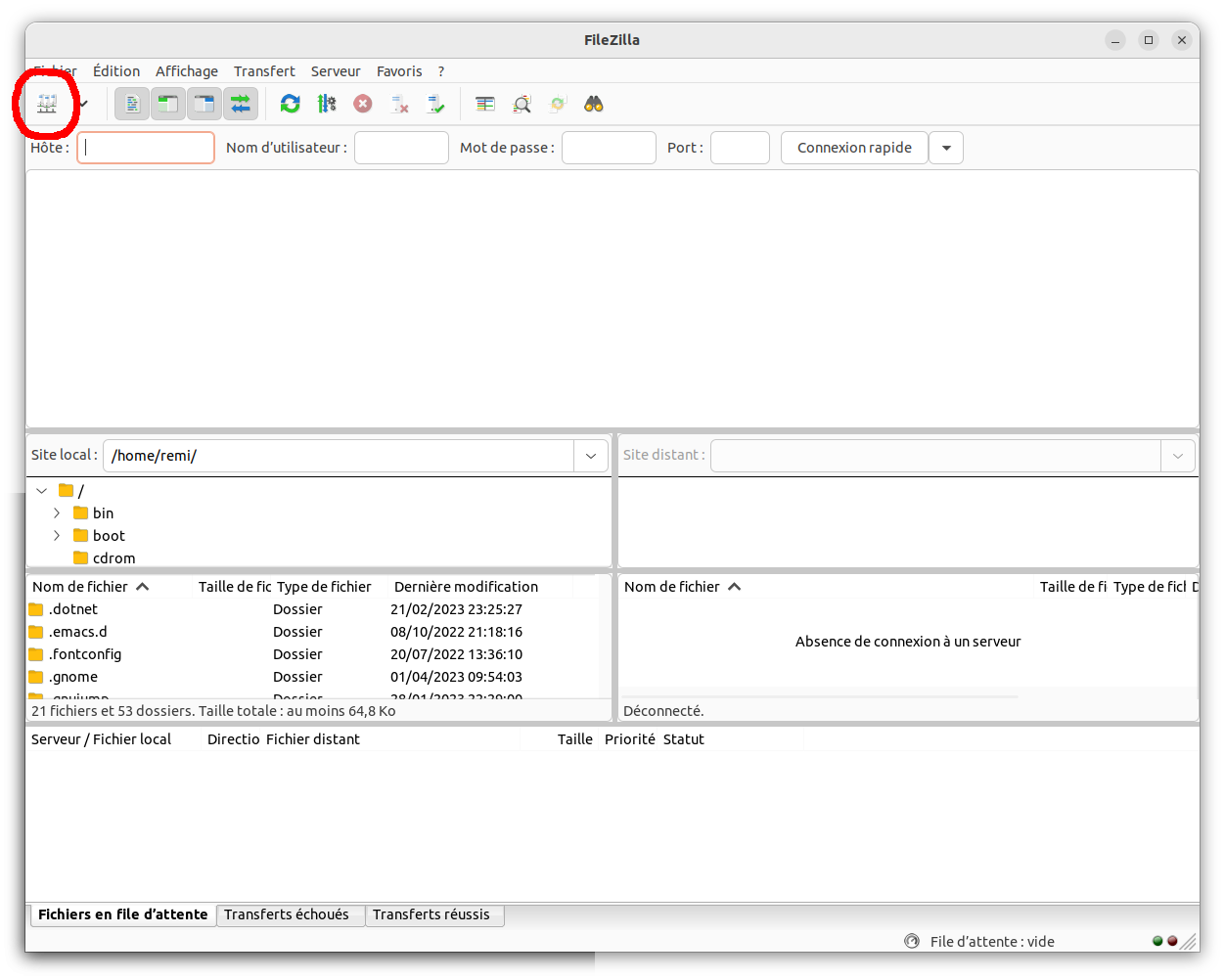The height and width of the screenshot is (980, 1225).
Task: Sort local files by Dernière modification
Action: [x=466, y=587]
